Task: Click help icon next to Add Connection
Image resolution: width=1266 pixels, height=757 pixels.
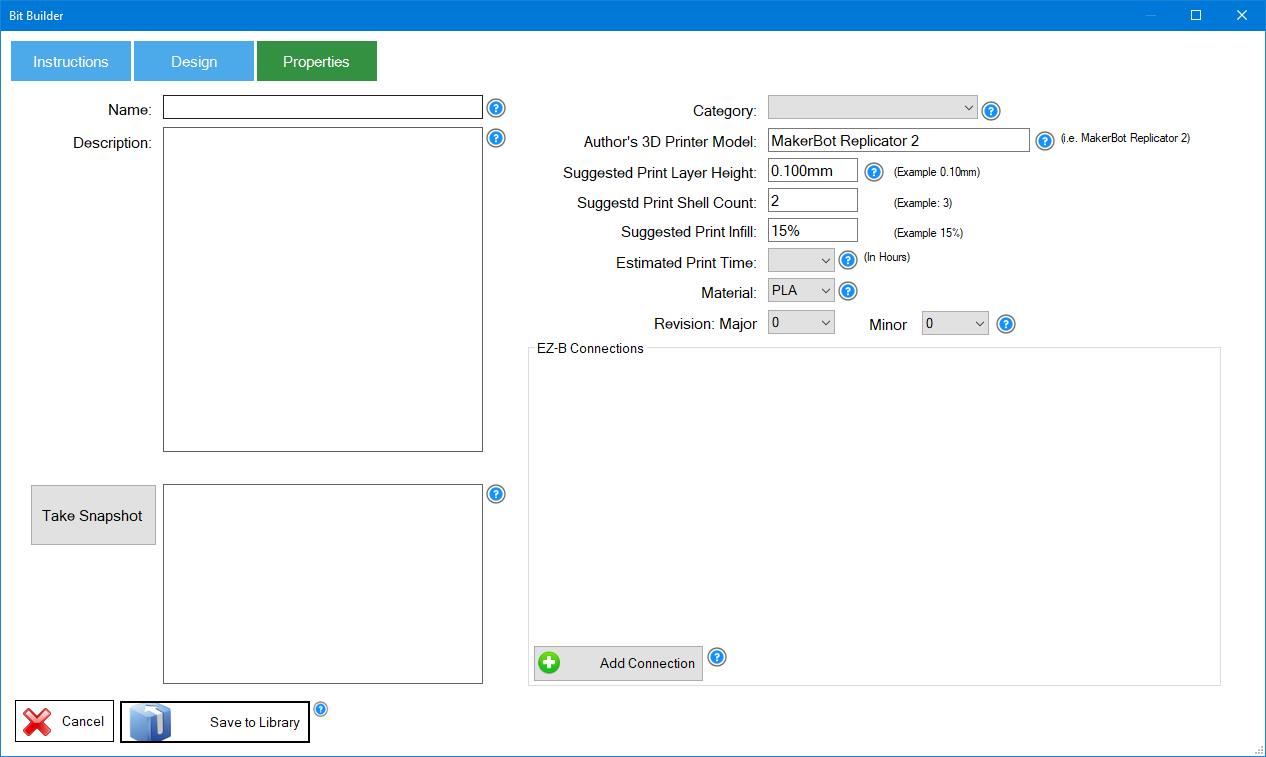Action: pyautogui.click(x=717, y=657)
